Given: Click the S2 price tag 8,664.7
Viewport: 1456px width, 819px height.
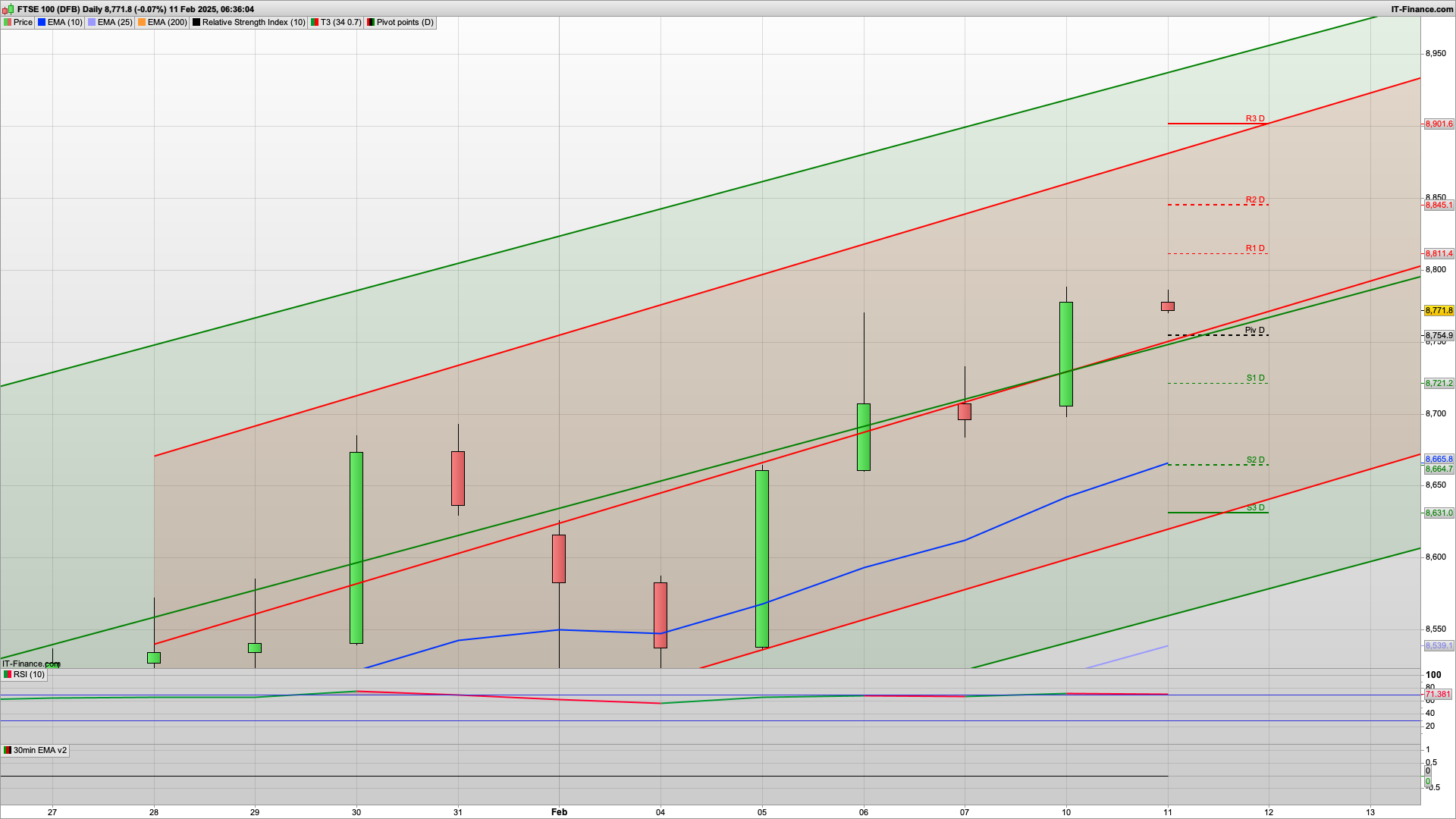Looking at the screenshot, I should [x=1439, y=469].
